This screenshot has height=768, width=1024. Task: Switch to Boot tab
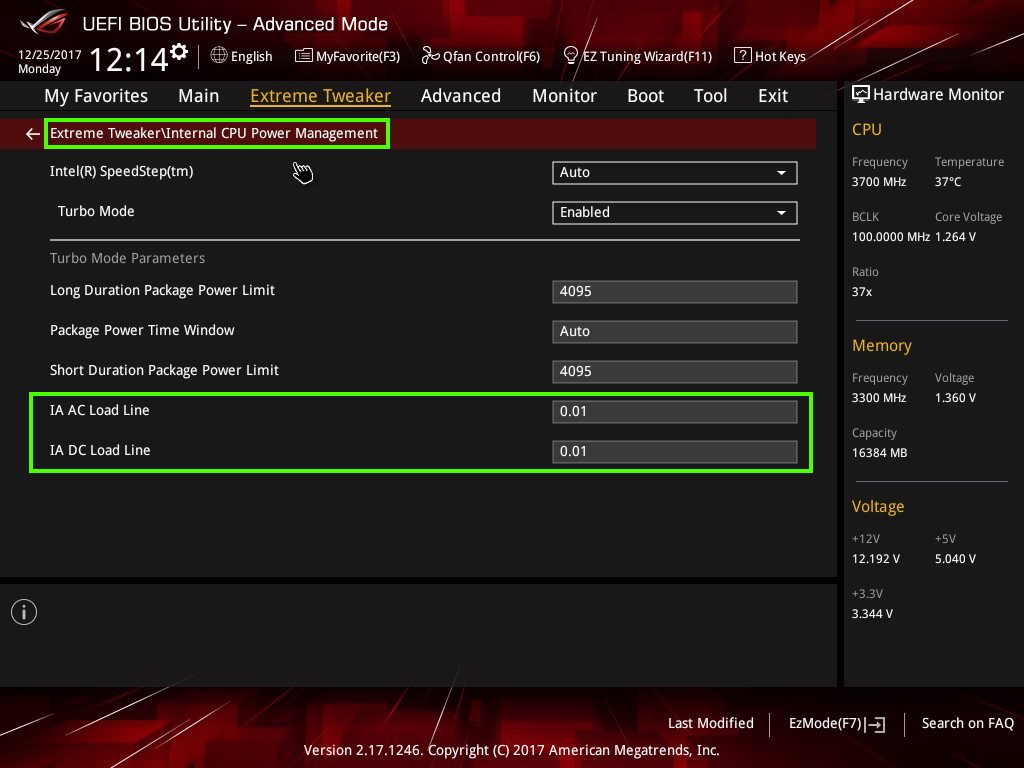pyautogui.click(x=645, y=96)
